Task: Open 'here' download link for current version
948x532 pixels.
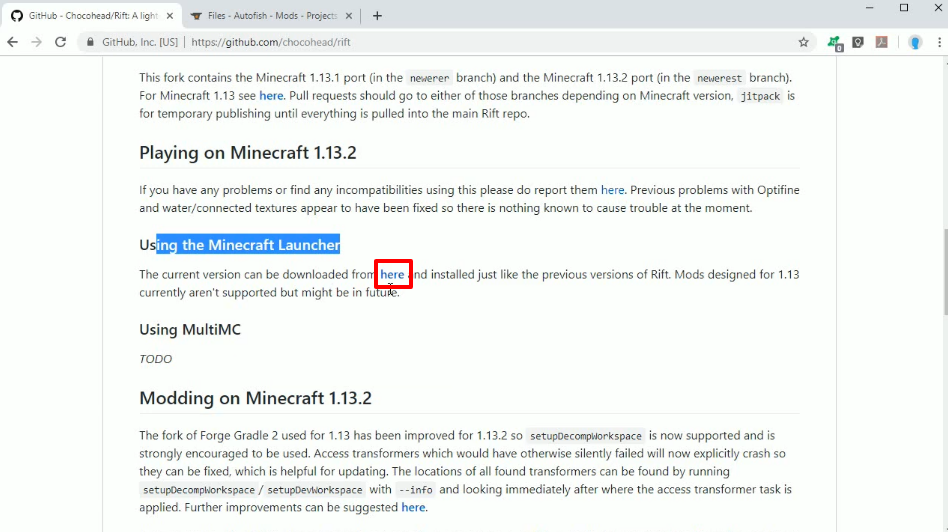Action: point(392,274)
